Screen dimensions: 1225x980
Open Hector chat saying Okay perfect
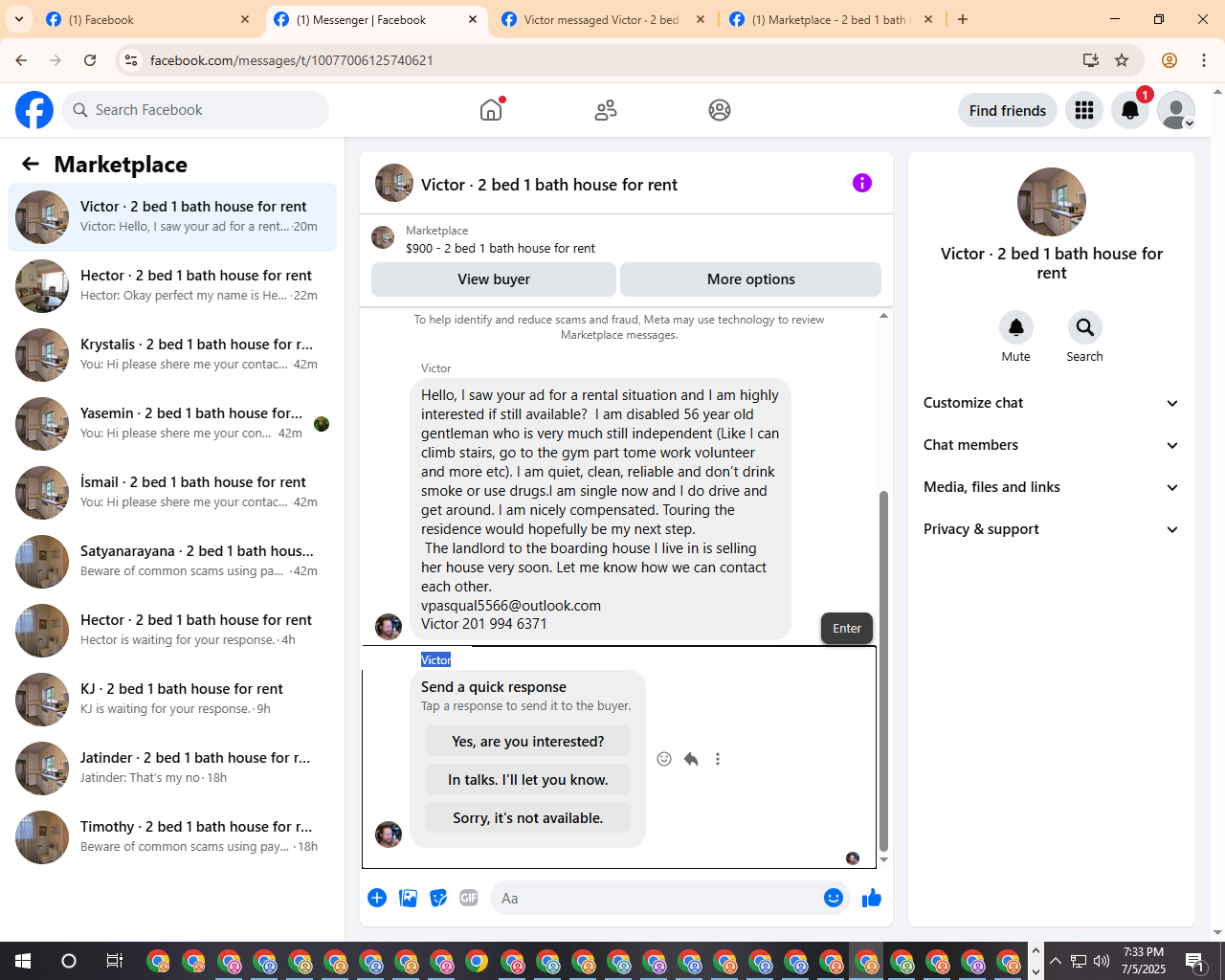click(172, 286)
